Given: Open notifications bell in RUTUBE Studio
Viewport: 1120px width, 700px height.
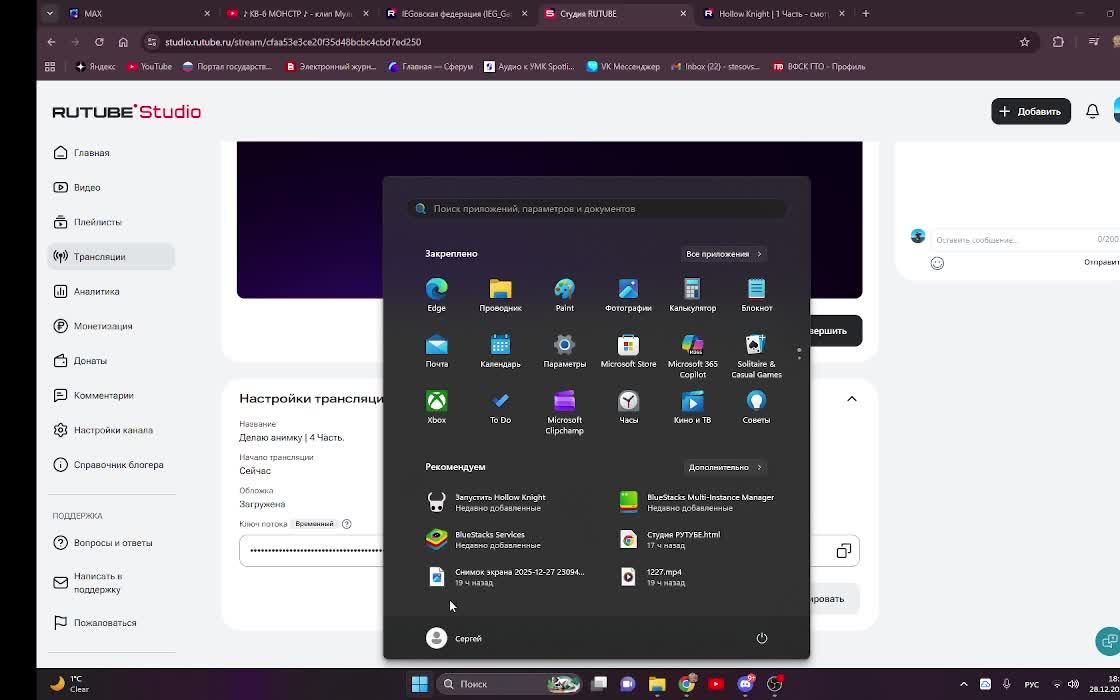Looking at the screenshot, I should point(1092,111).
